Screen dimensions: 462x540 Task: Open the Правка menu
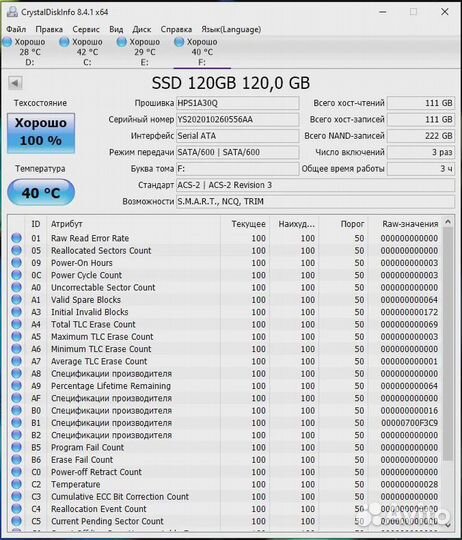49,29
